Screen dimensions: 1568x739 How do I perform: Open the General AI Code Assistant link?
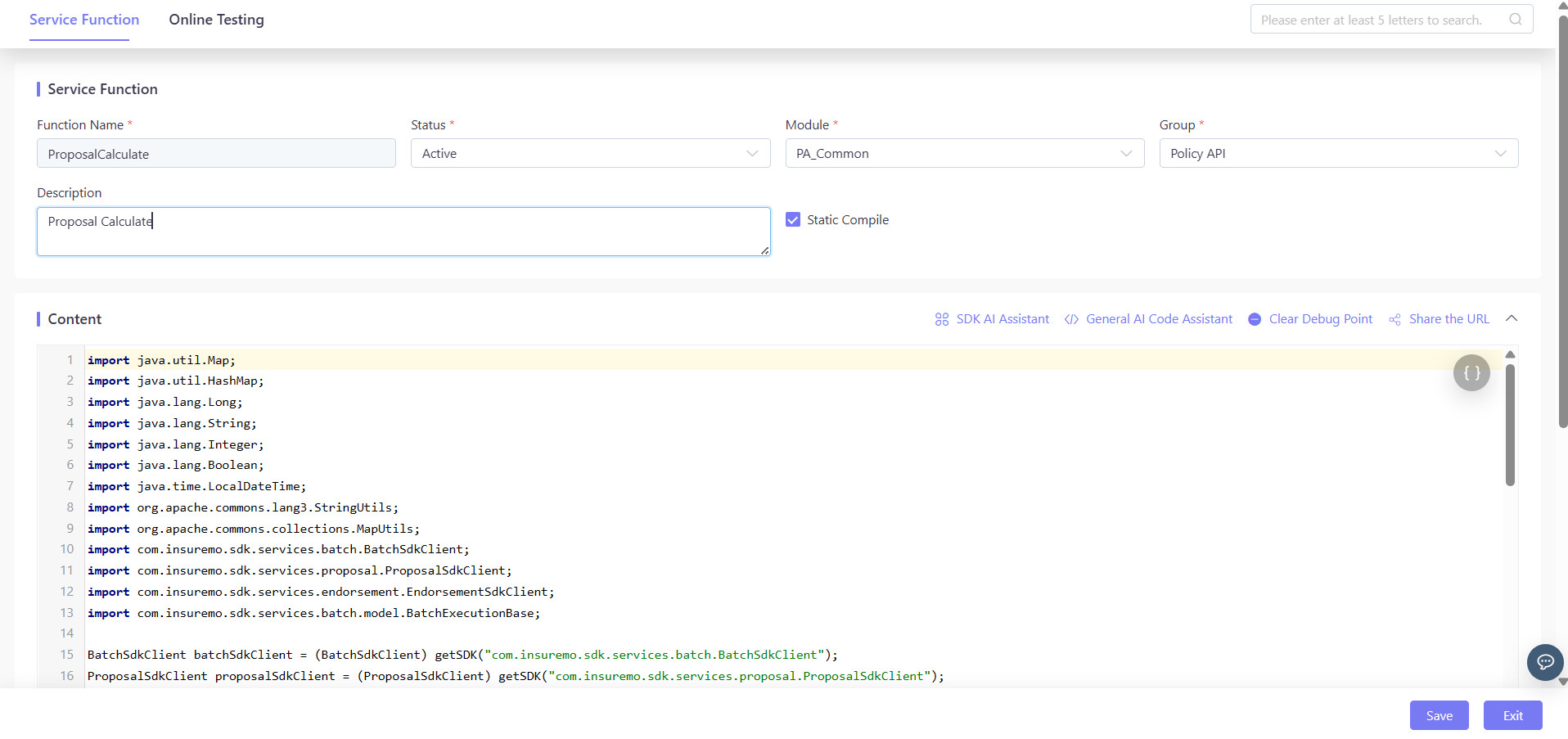tap(1159, 319)
